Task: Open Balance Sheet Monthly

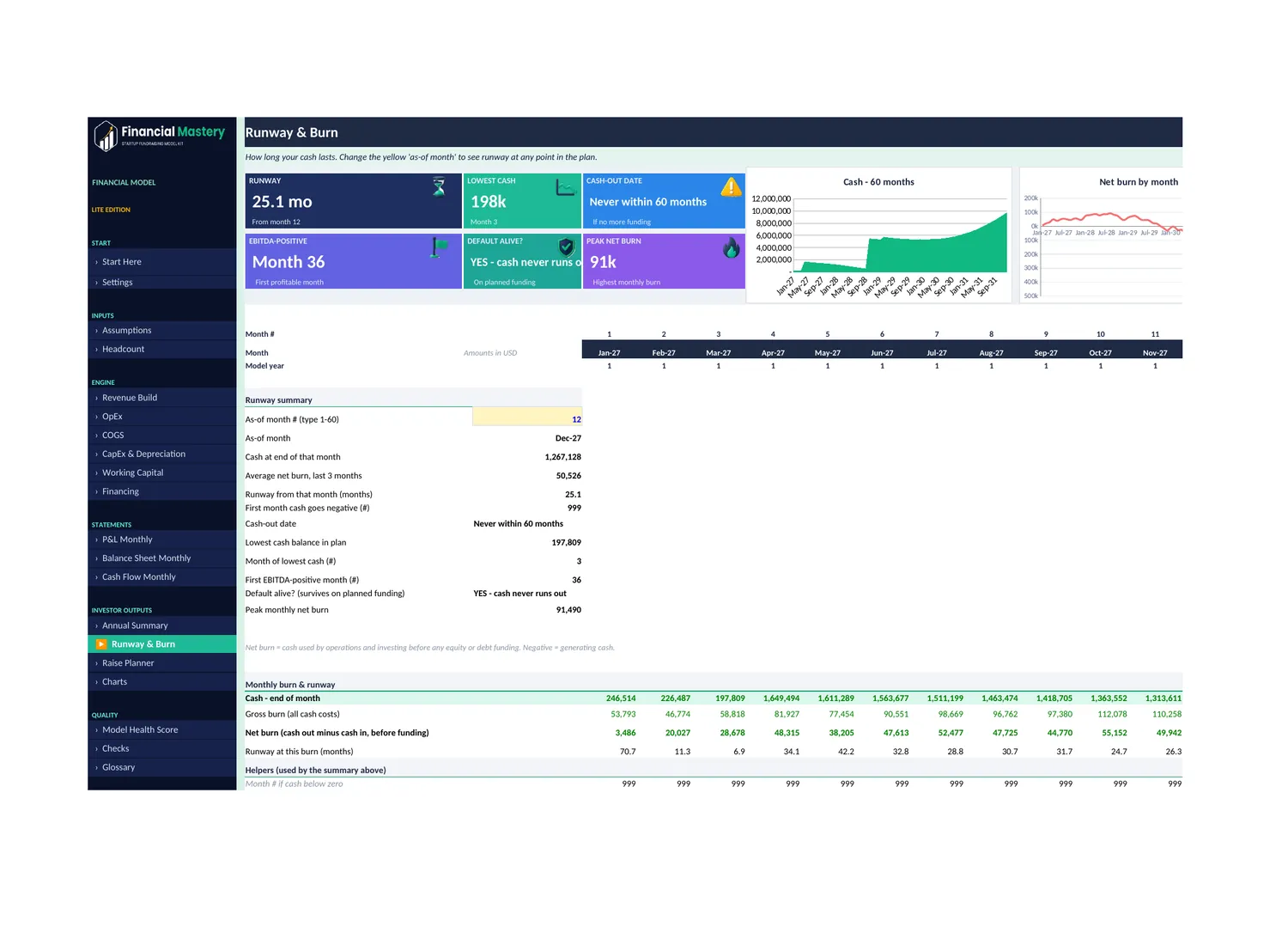Action: 162,558
